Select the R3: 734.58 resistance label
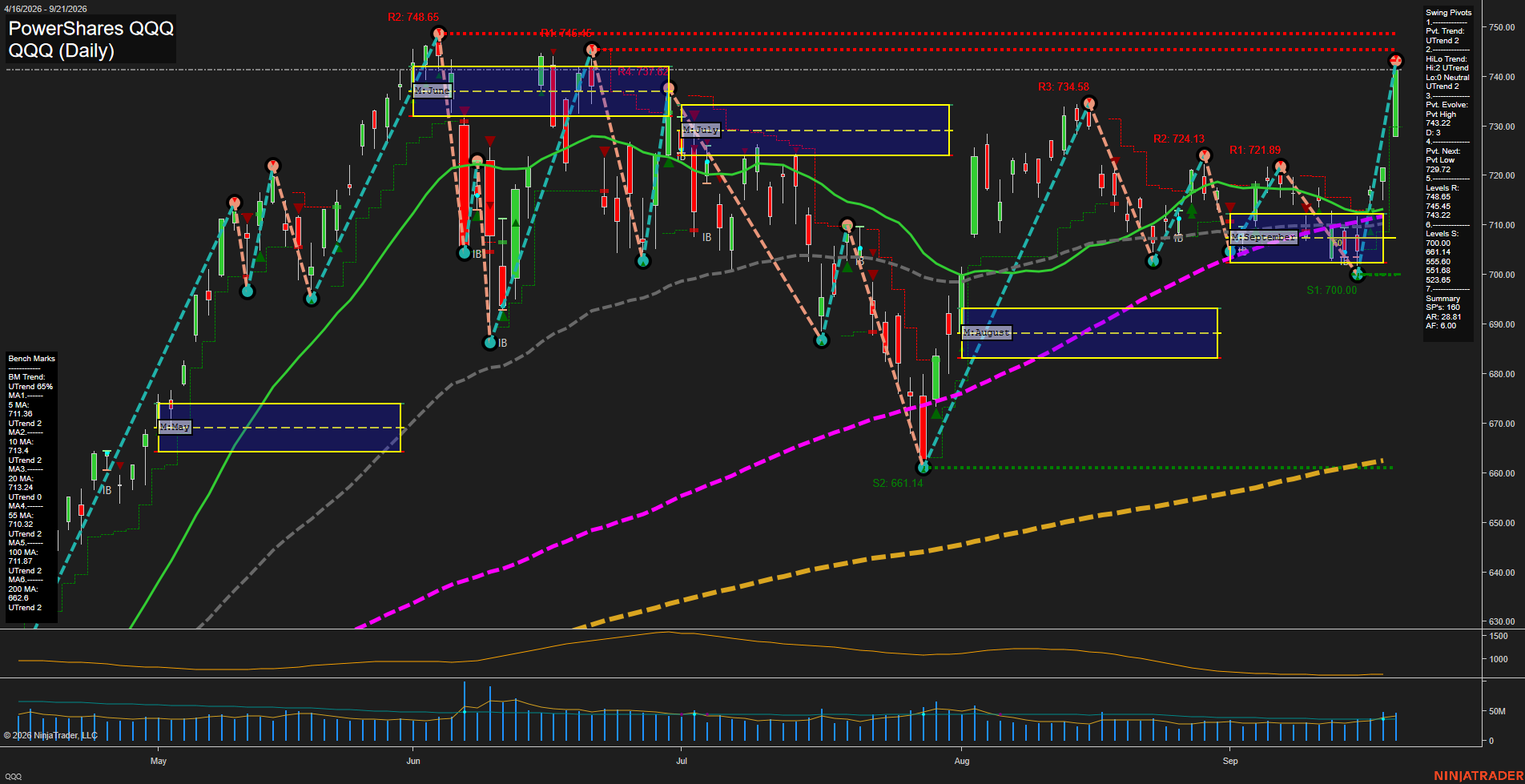Screen dimensions: 1525x784 [1064, 86]
